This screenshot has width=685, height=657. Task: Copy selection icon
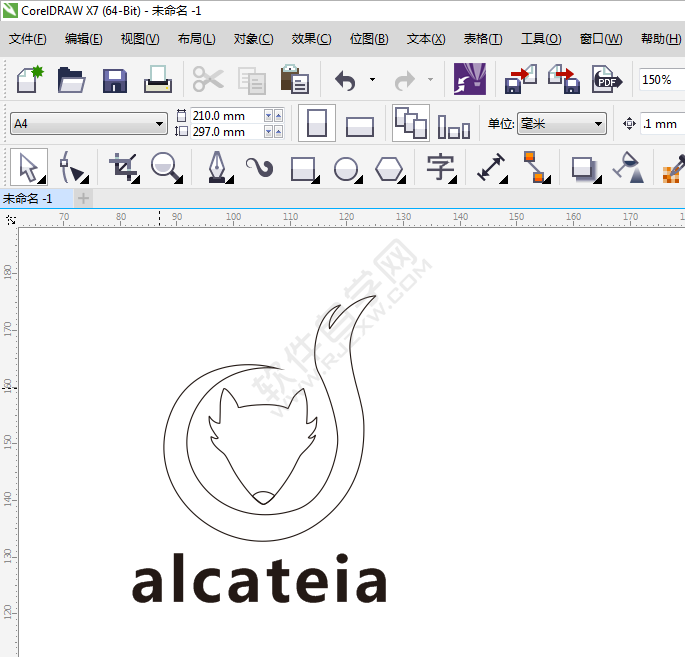252,80
